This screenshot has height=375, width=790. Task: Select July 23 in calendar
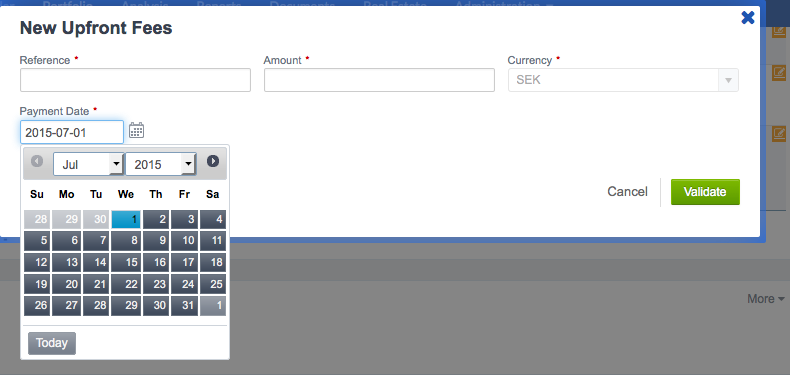tap(156, 284)
